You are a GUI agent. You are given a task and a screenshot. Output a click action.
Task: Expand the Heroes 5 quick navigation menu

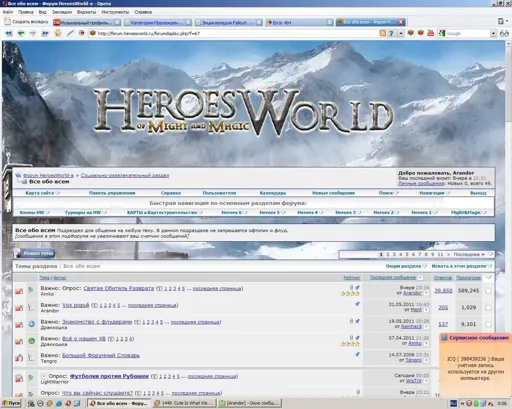tap(272, 212)
